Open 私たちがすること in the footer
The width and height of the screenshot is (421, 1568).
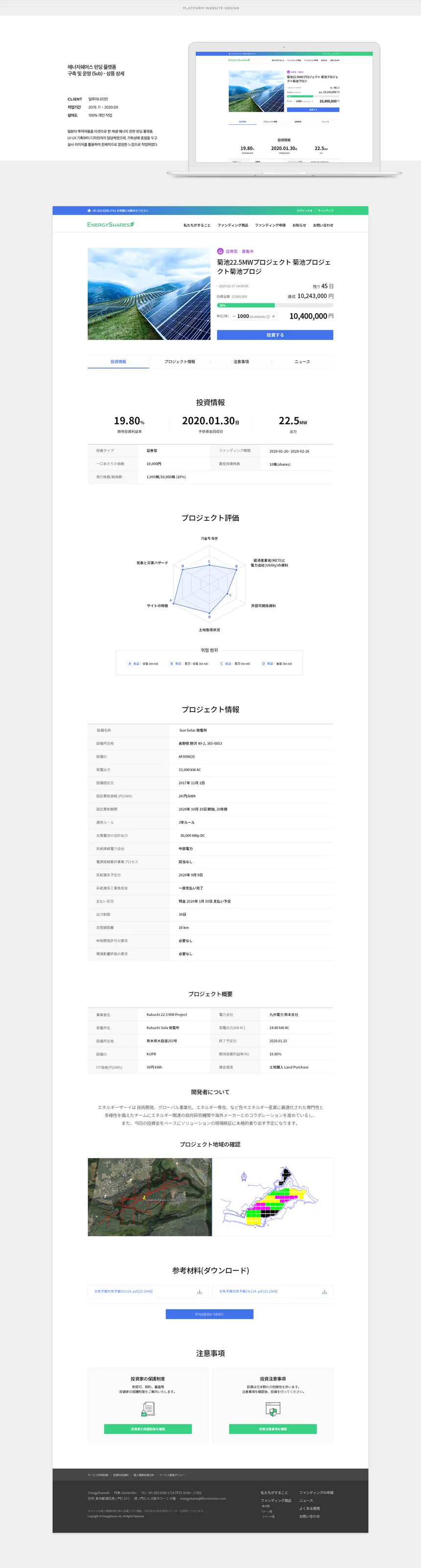[x=274, y=1493]
